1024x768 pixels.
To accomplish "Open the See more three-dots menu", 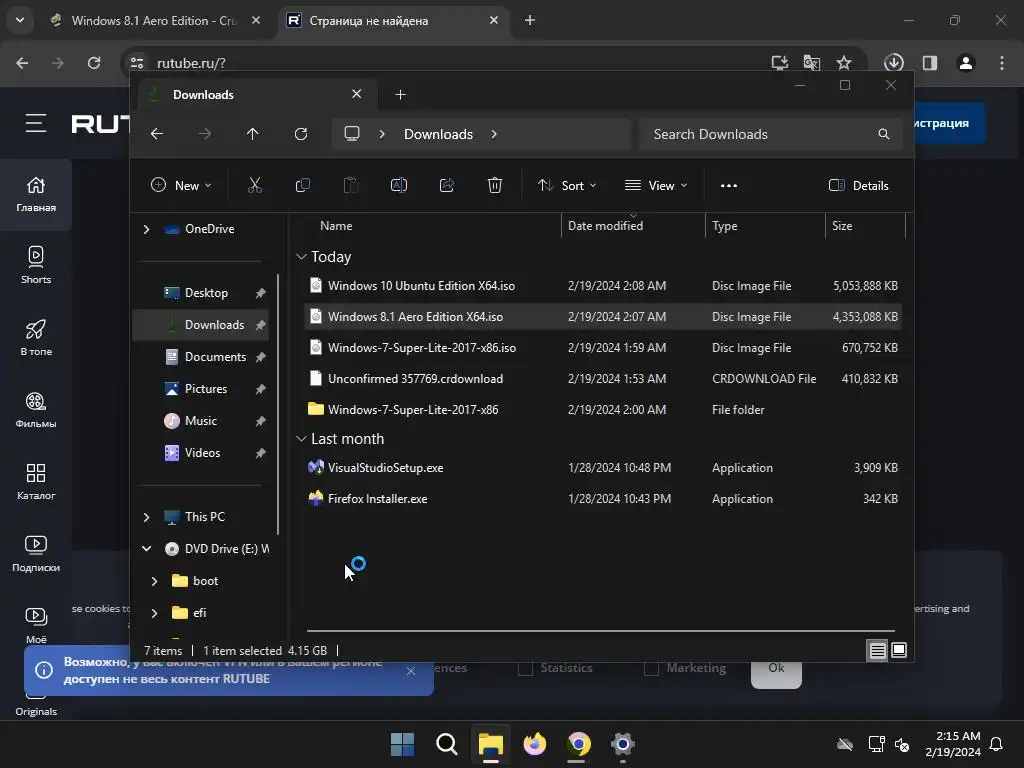I will (729, 185).
